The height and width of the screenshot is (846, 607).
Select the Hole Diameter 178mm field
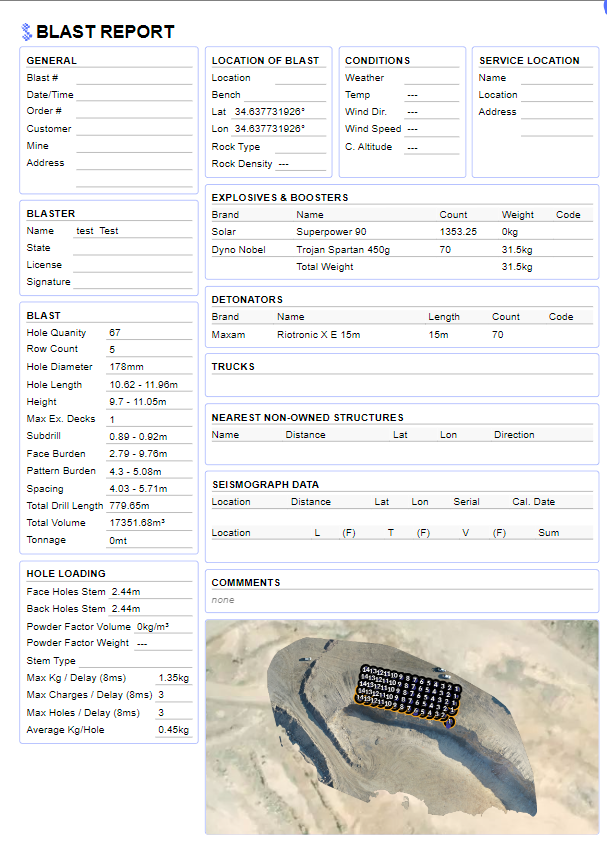click(149, 367)
